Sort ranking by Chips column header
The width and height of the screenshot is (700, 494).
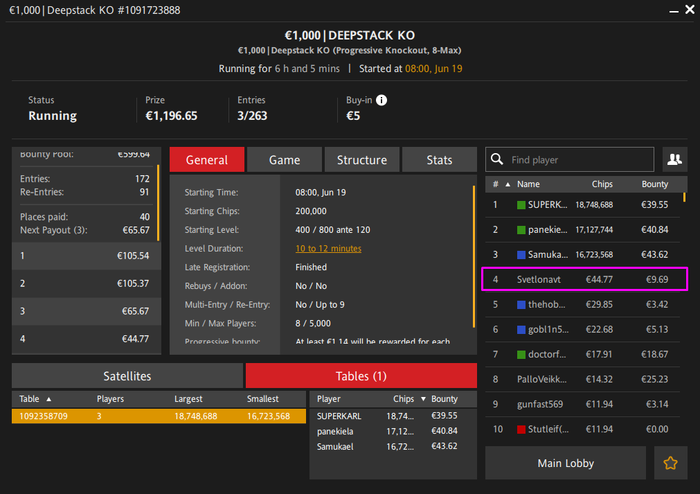pos(602,184)
